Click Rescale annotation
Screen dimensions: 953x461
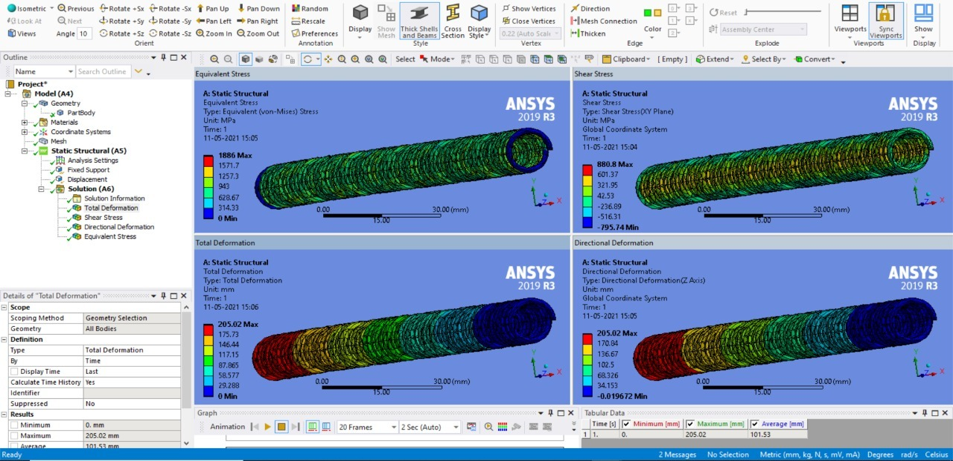pyautogui.click(x=310, y=21)
